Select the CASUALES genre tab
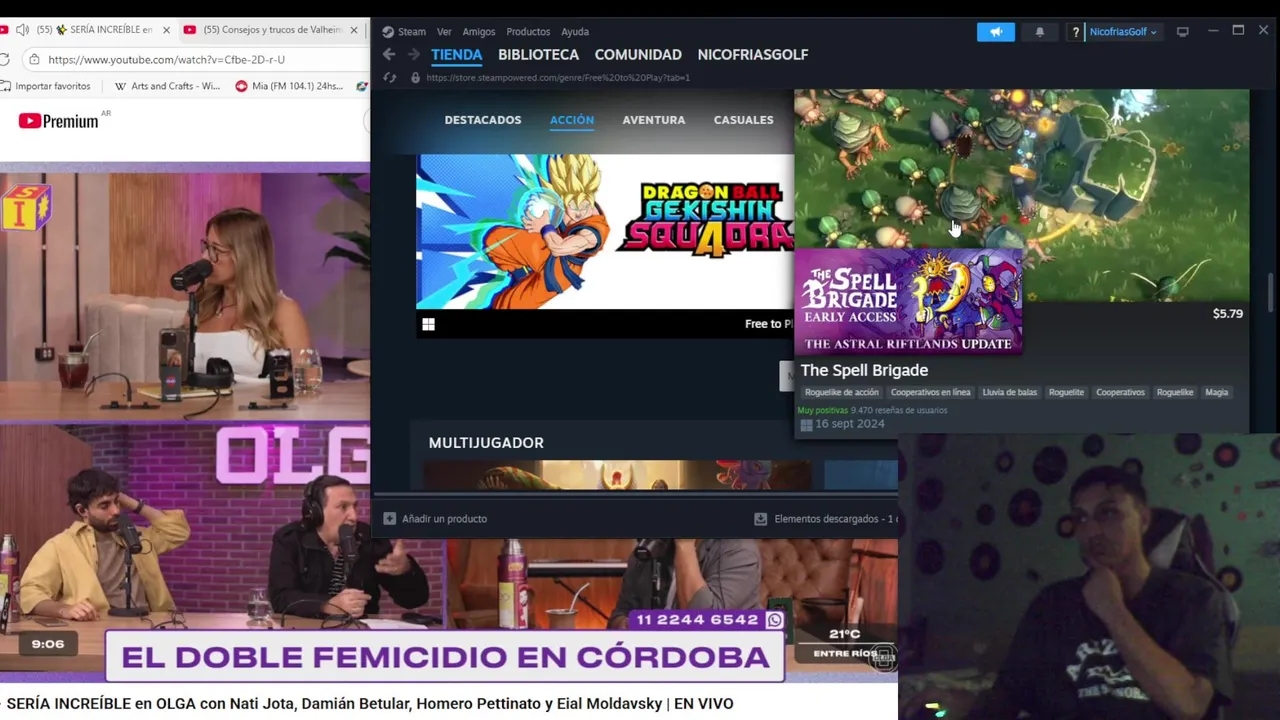The image size is (1280, 720). [743, 120]
